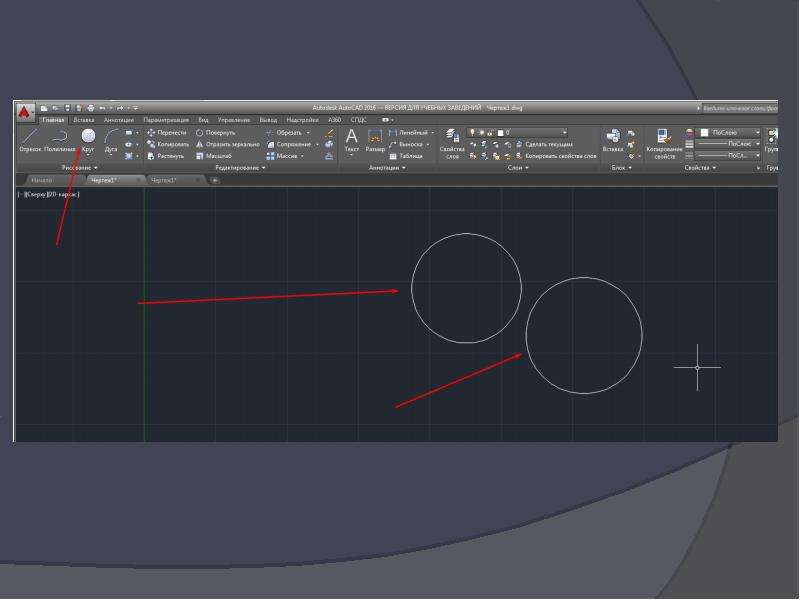Open Свойства слоя layer properties
800x600 pixels.
point(452,144)
